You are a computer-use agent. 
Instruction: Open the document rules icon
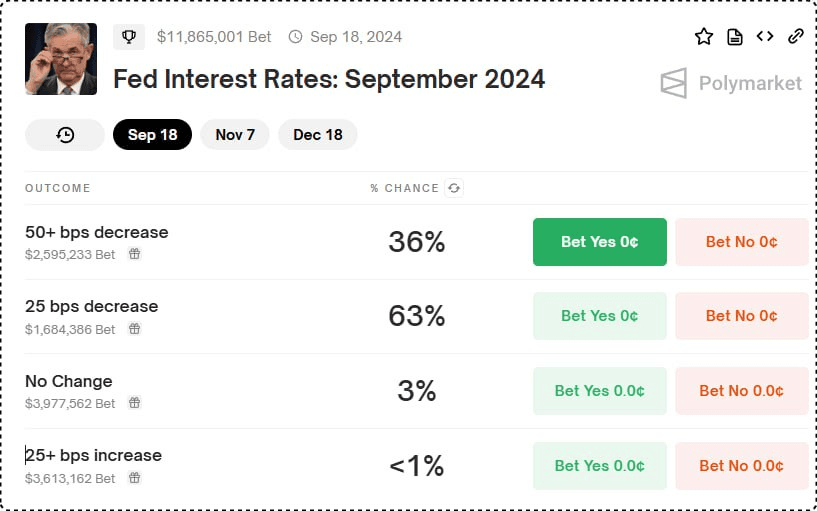click(x=735, y=37)
